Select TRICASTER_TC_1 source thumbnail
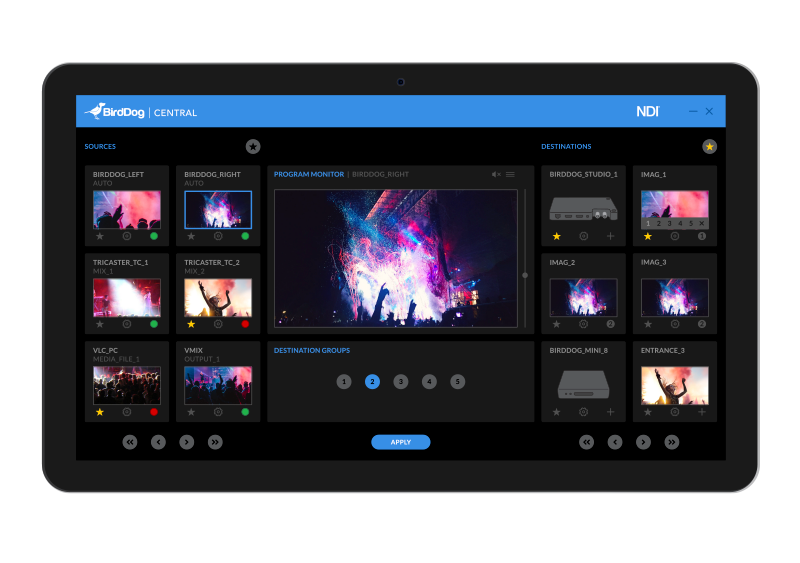This screenshot has width=800, height=563. (x=127, y=298)
